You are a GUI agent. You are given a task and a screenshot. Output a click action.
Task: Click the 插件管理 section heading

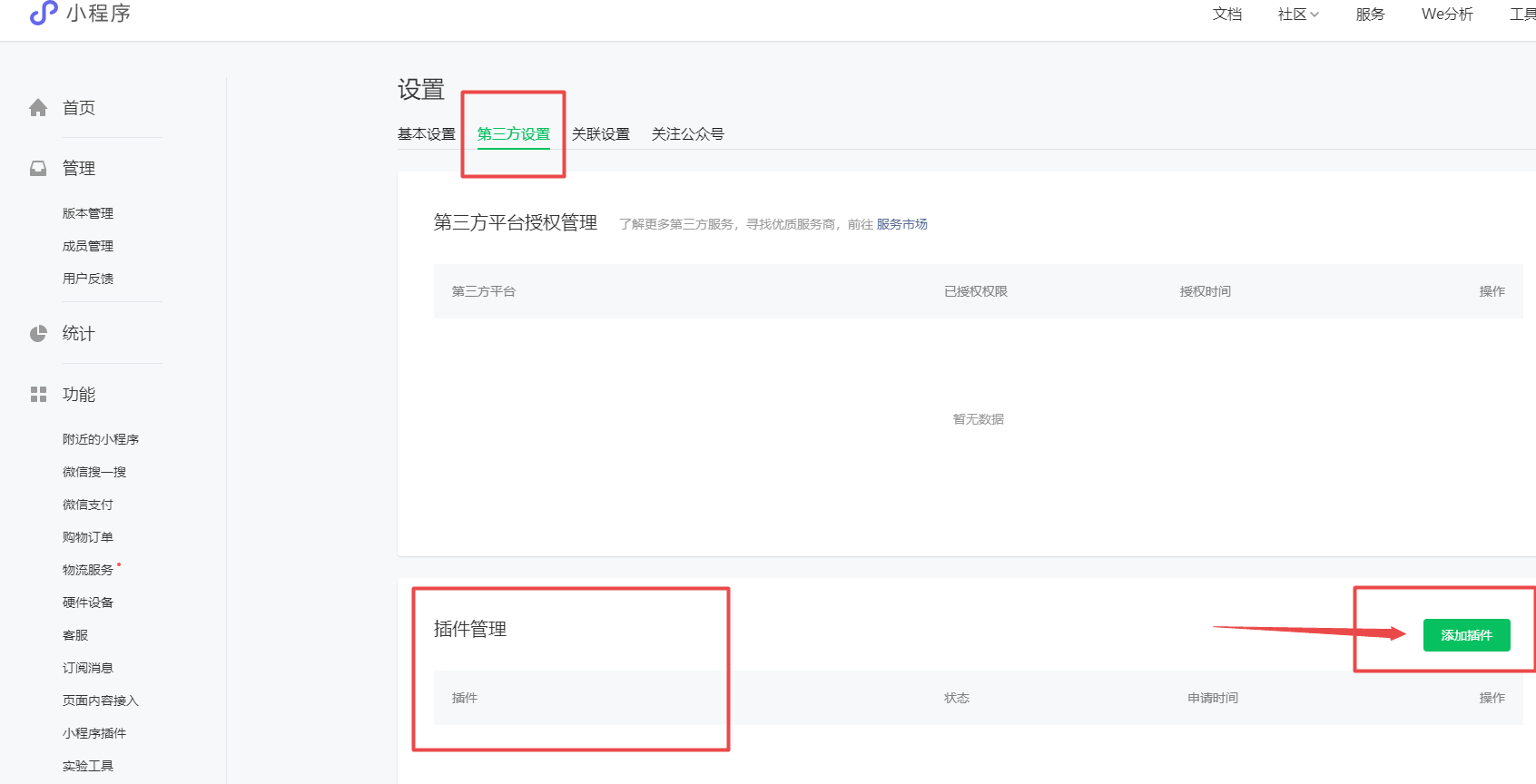coord(470,629)
